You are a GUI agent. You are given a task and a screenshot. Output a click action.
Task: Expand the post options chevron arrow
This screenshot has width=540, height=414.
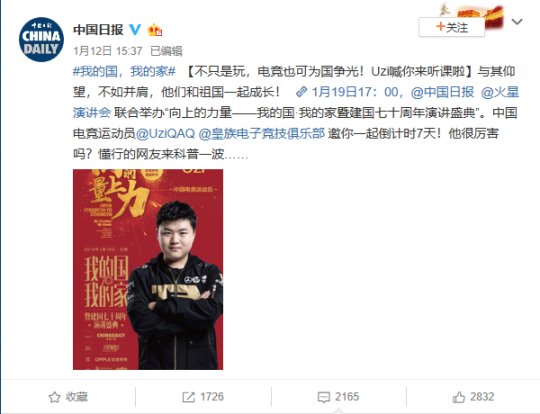[517, 22]
